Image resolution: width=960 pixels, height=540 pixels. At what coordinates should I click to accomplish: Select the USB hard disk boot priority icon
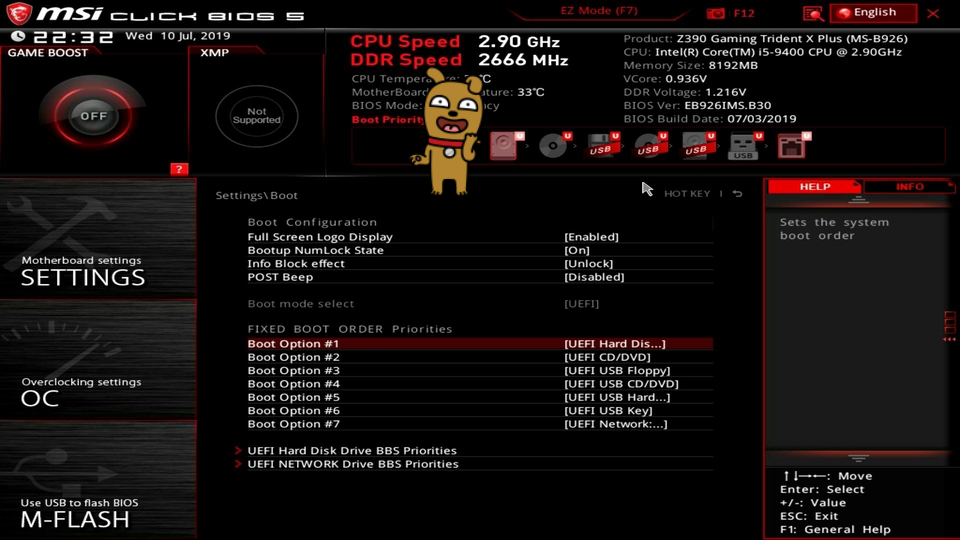pyautogui.click(x=697, y=146)
